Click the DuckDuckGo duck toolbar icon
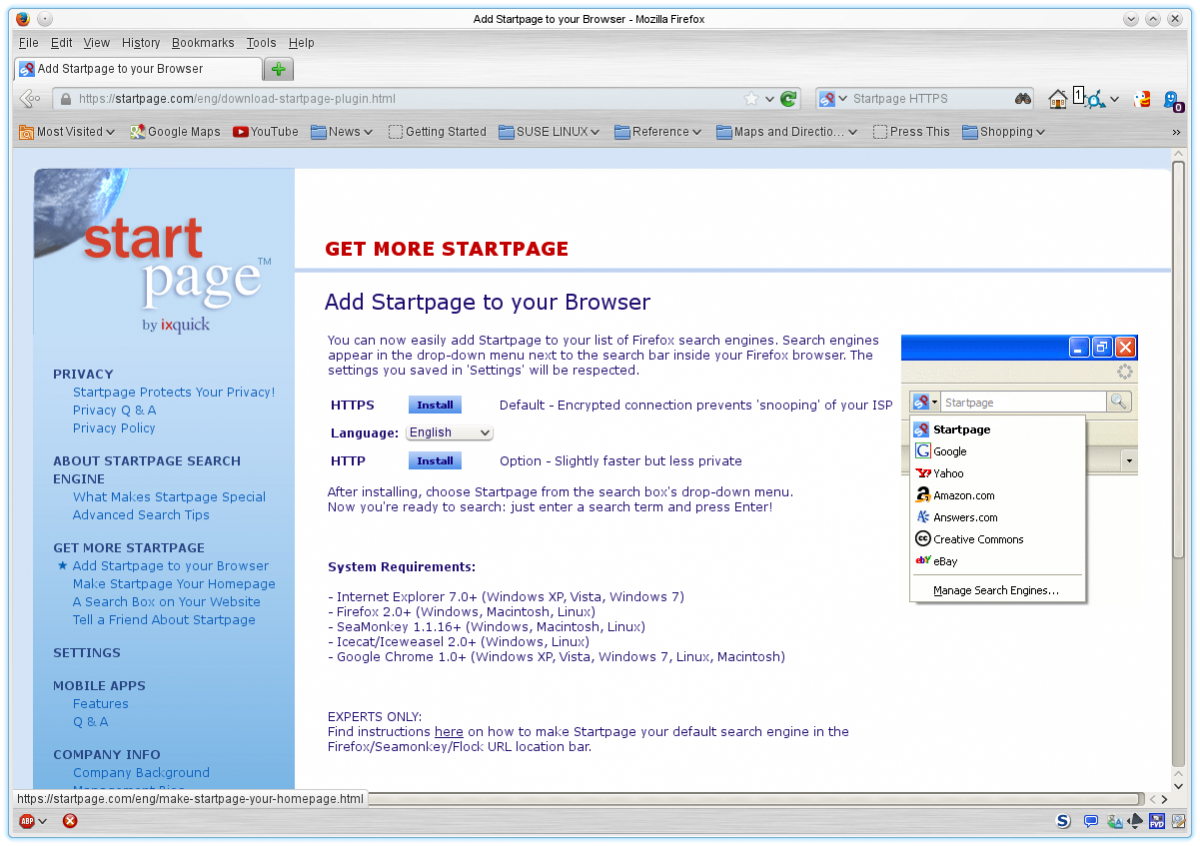The image size is (1200, 846). [1141, 99]
